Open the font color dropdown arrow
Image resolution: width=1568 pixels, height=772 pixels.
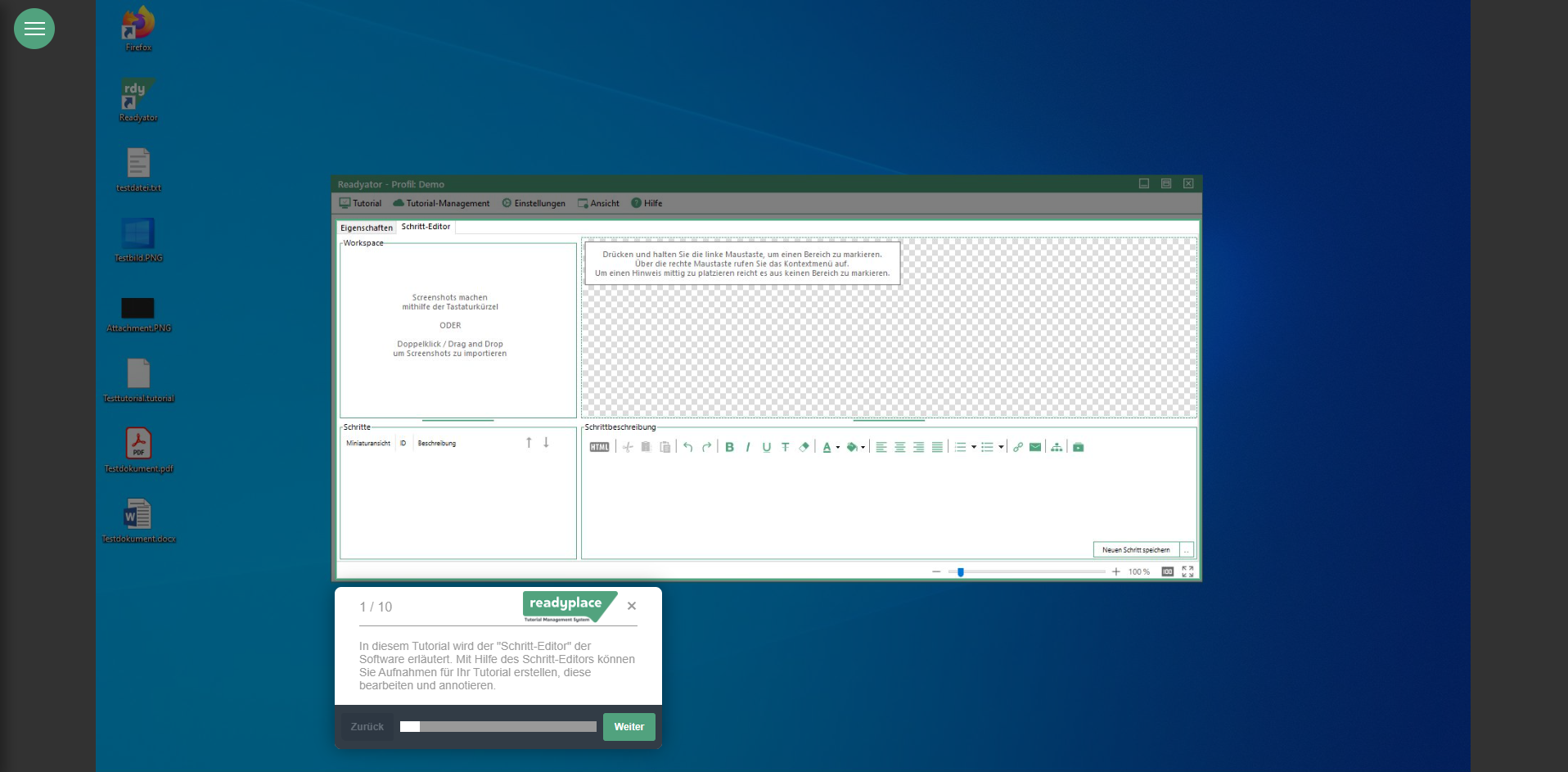coord(838,448)
